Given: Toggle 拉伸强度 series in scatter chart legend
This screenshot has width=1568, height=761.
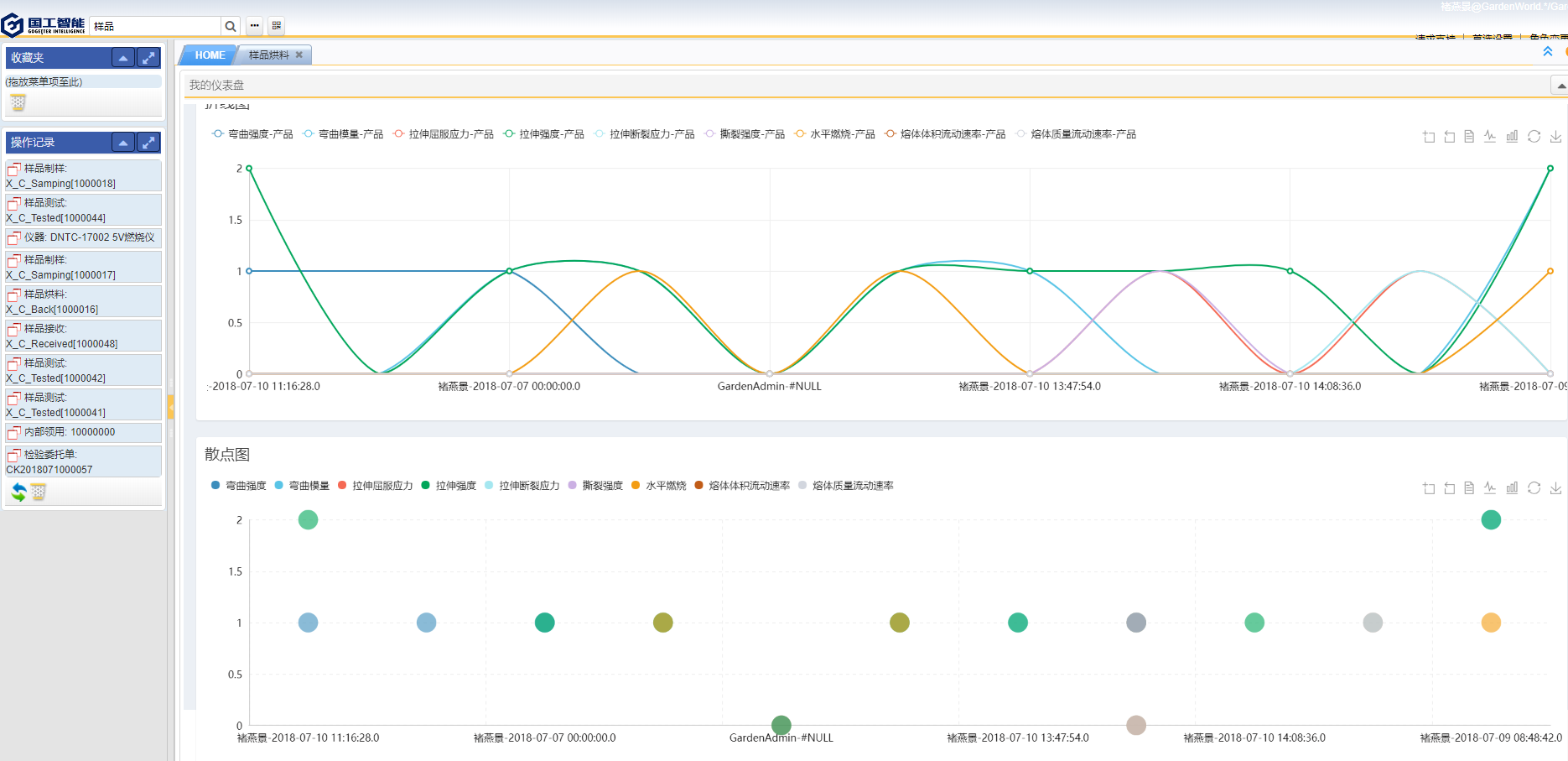Looking at the screenshot, I should coord(449,486).
